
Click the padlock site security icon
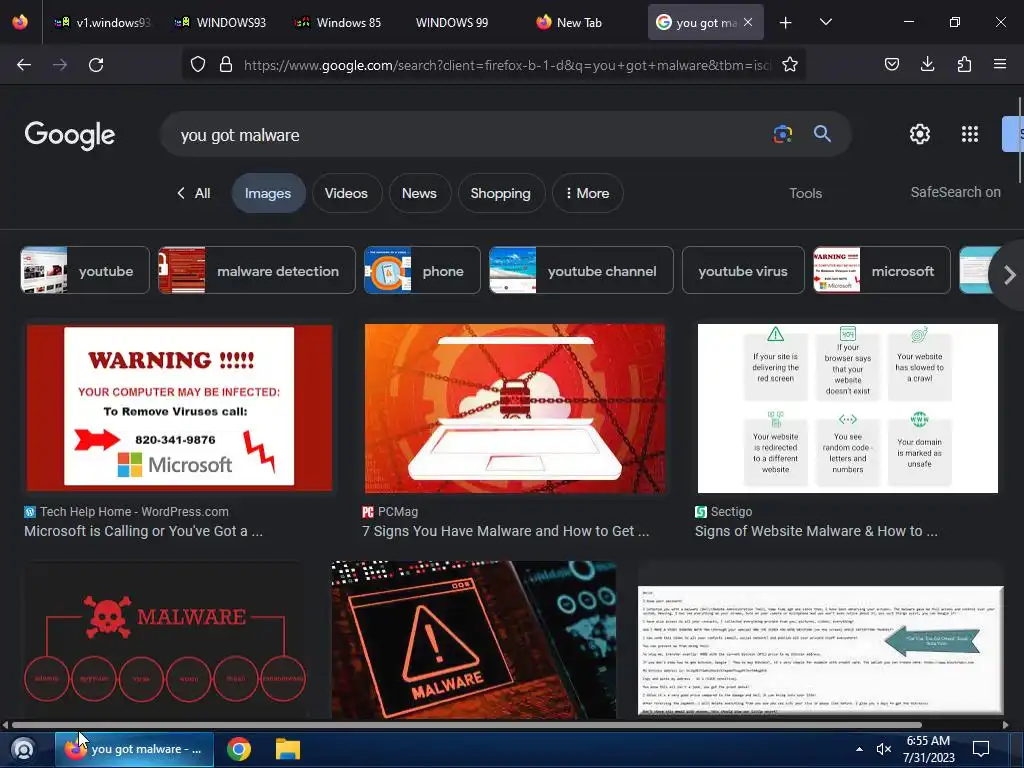coord(226,64)
